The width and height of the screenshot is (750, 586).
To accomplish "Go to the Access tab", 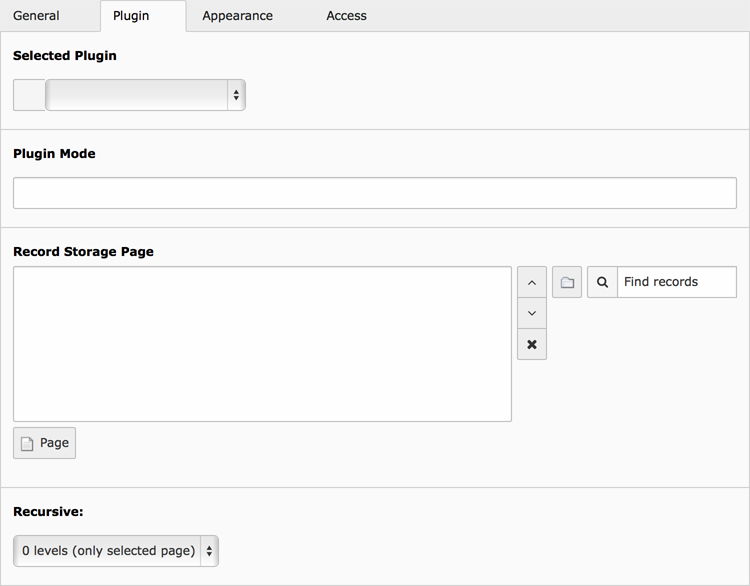I will click(346, 16).
